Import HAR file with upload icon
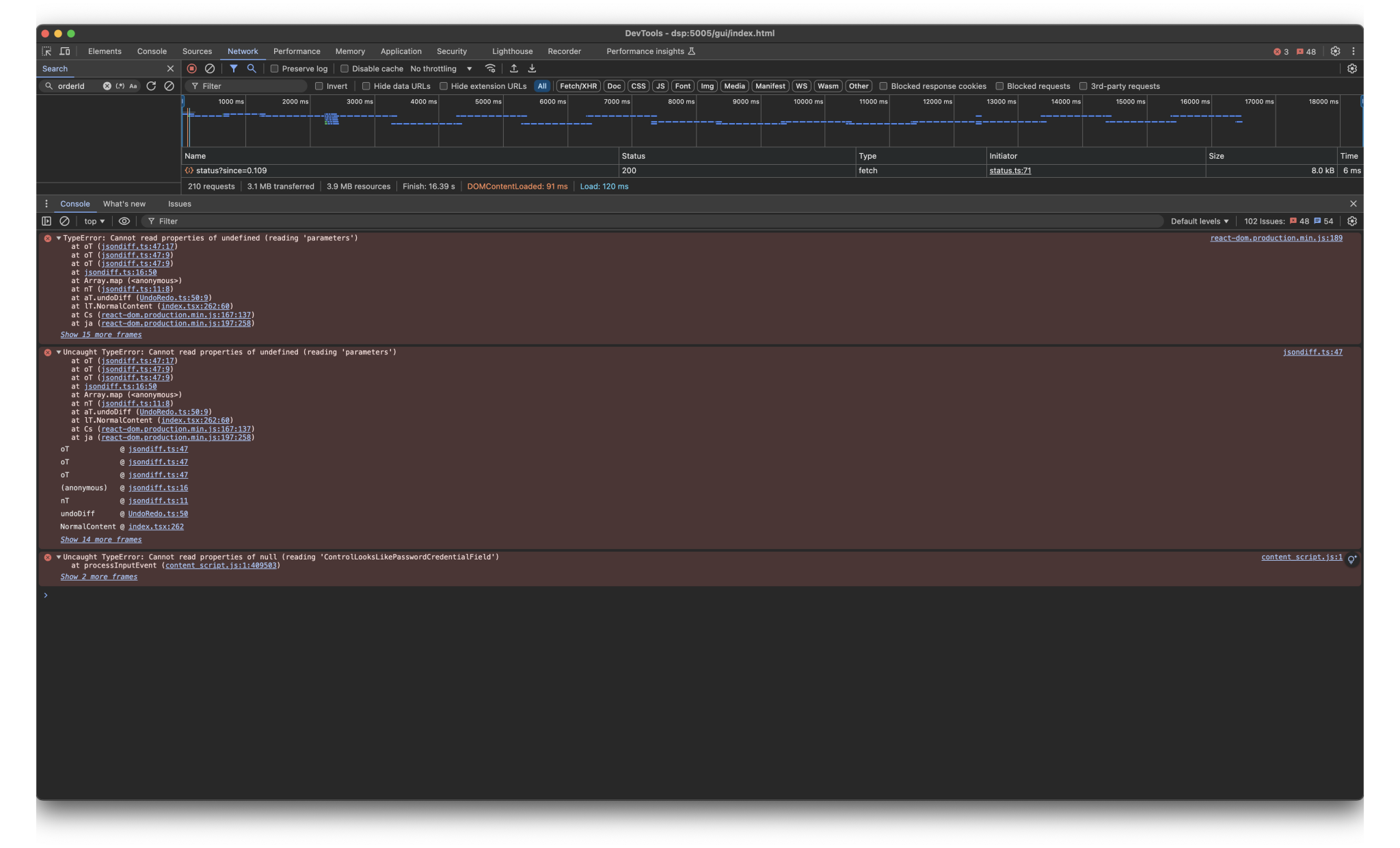 point(513,68)
